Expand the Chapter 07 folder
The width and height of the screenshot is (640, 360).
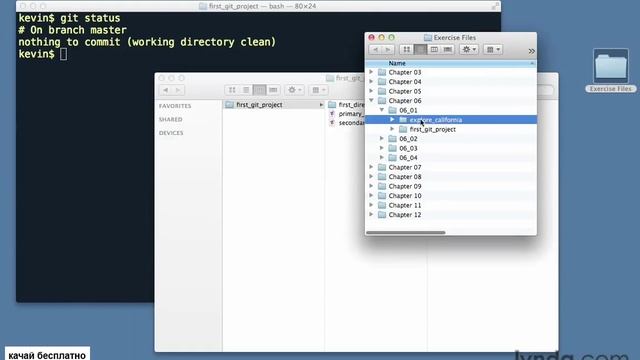click(x=371, y=167)
